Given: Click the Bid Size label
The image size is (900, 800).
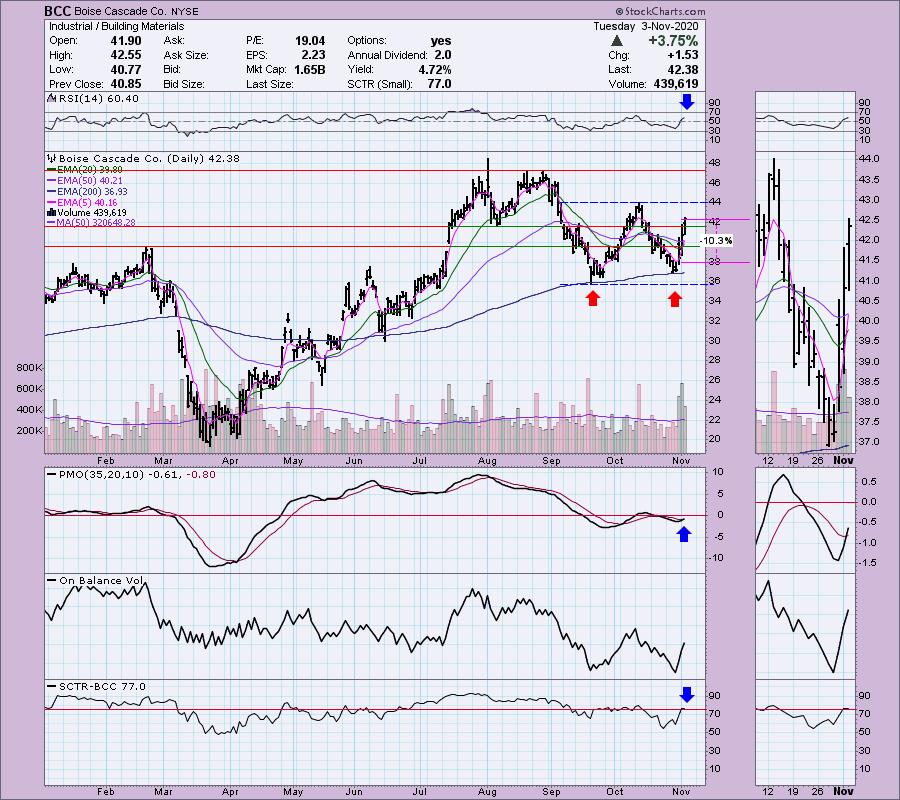Looking at the screenshot, I should click(184, 84).
